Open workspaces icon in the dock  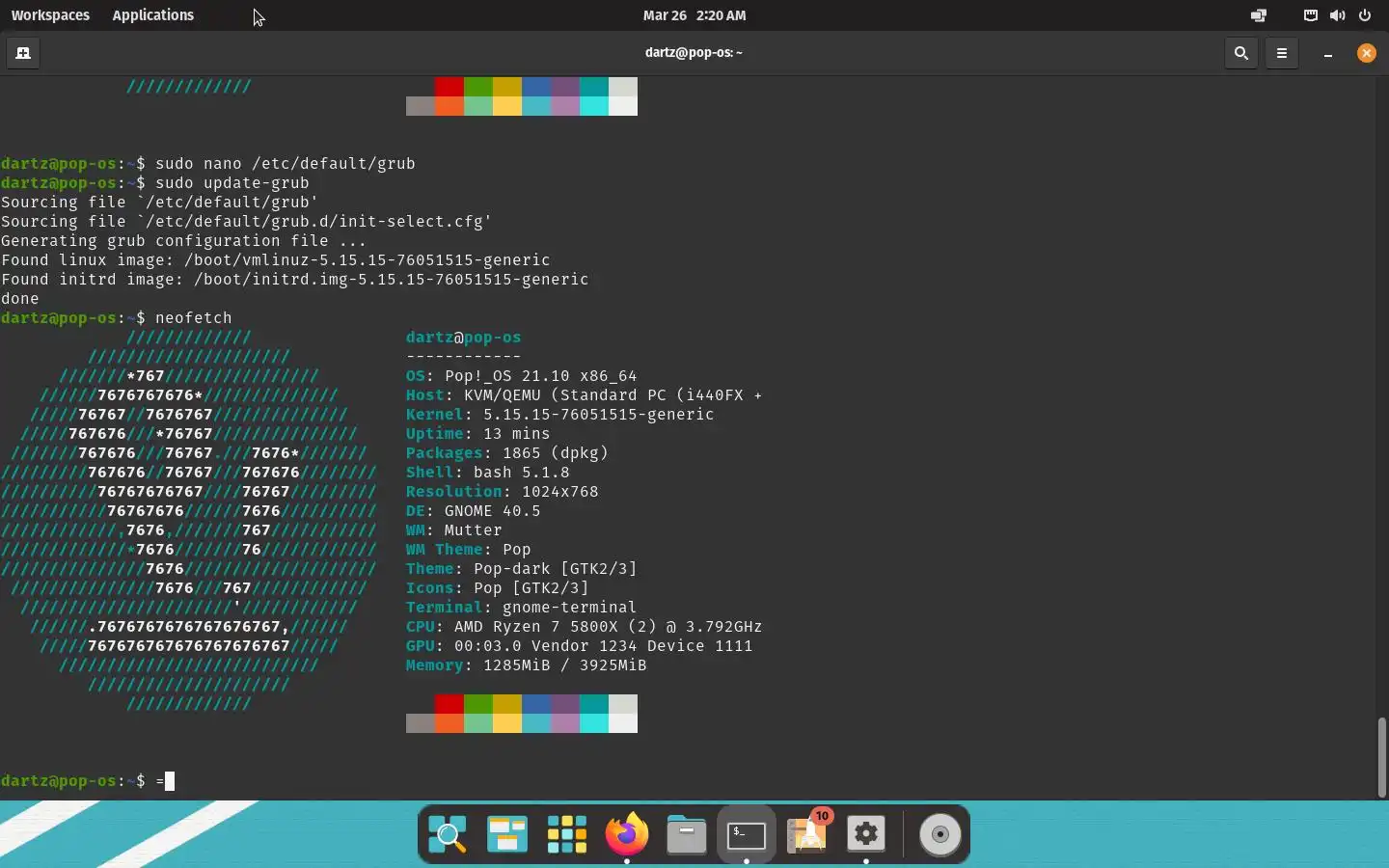pos(507,834)
